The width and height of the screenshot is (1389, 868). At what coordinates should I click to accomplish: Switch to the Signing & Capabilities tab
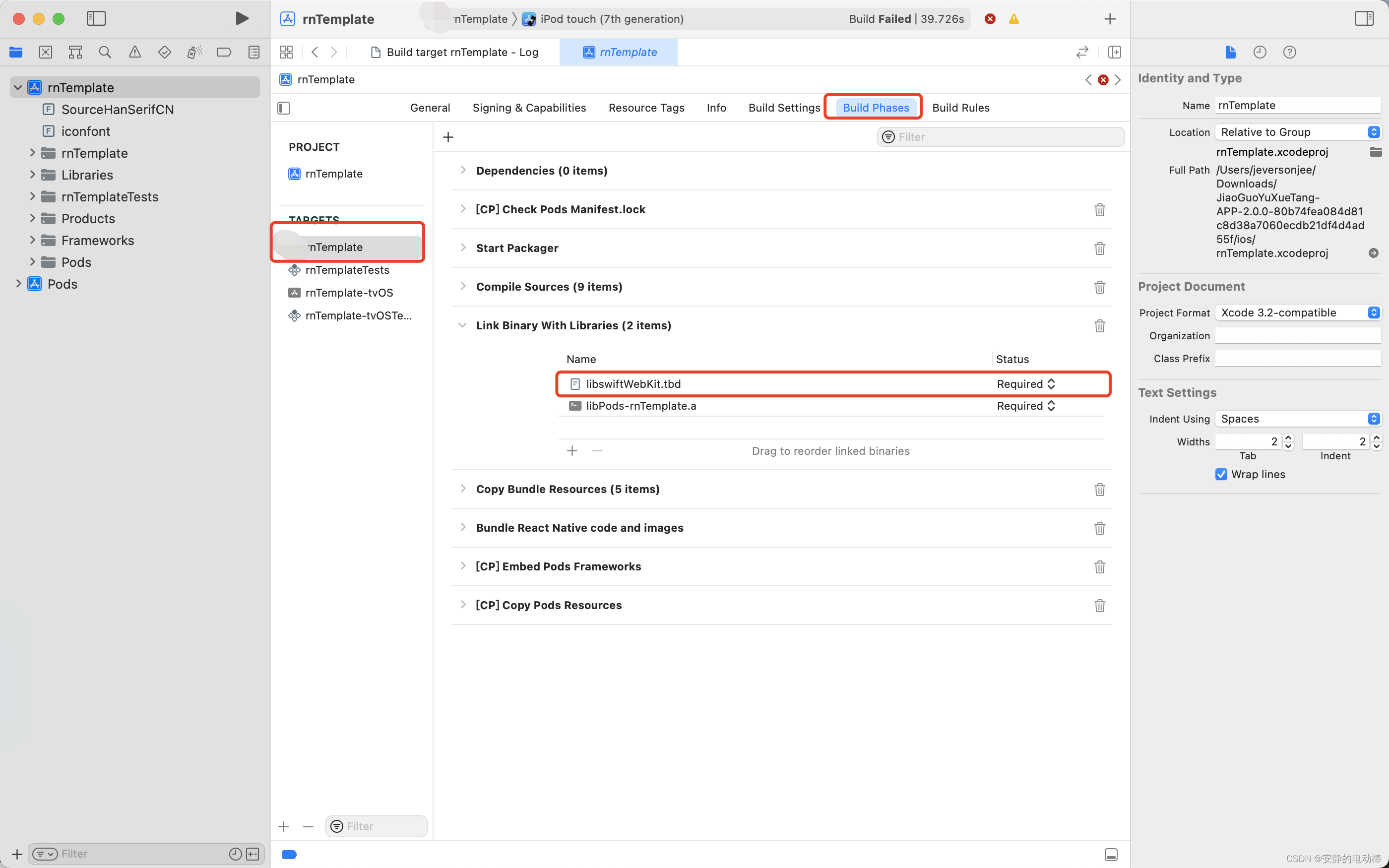point(529,108)
